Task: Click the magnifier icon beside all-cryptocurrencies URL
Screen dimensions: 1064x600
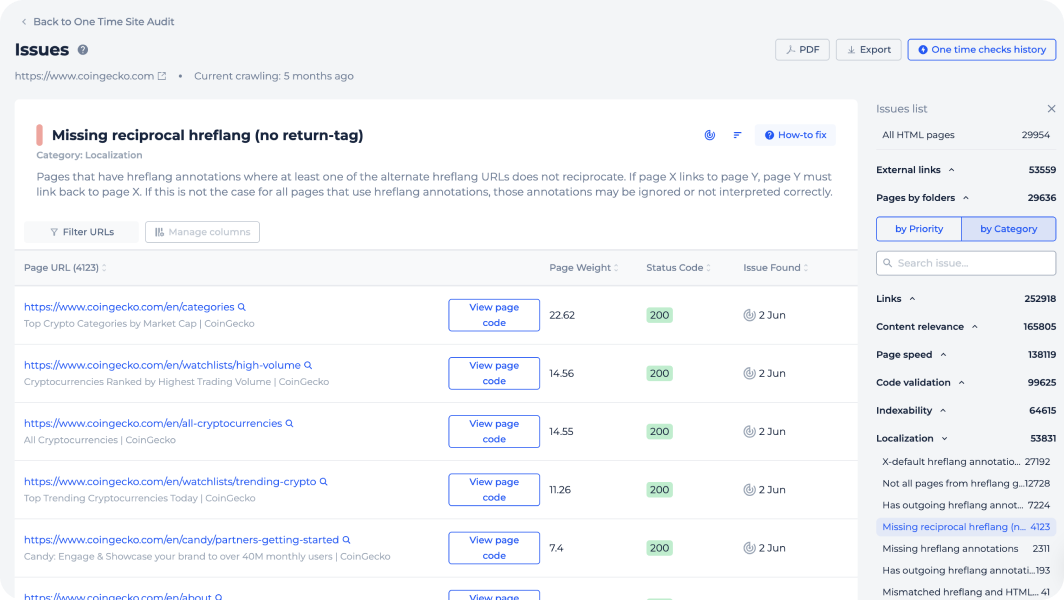Action: [x=290, y=424]
